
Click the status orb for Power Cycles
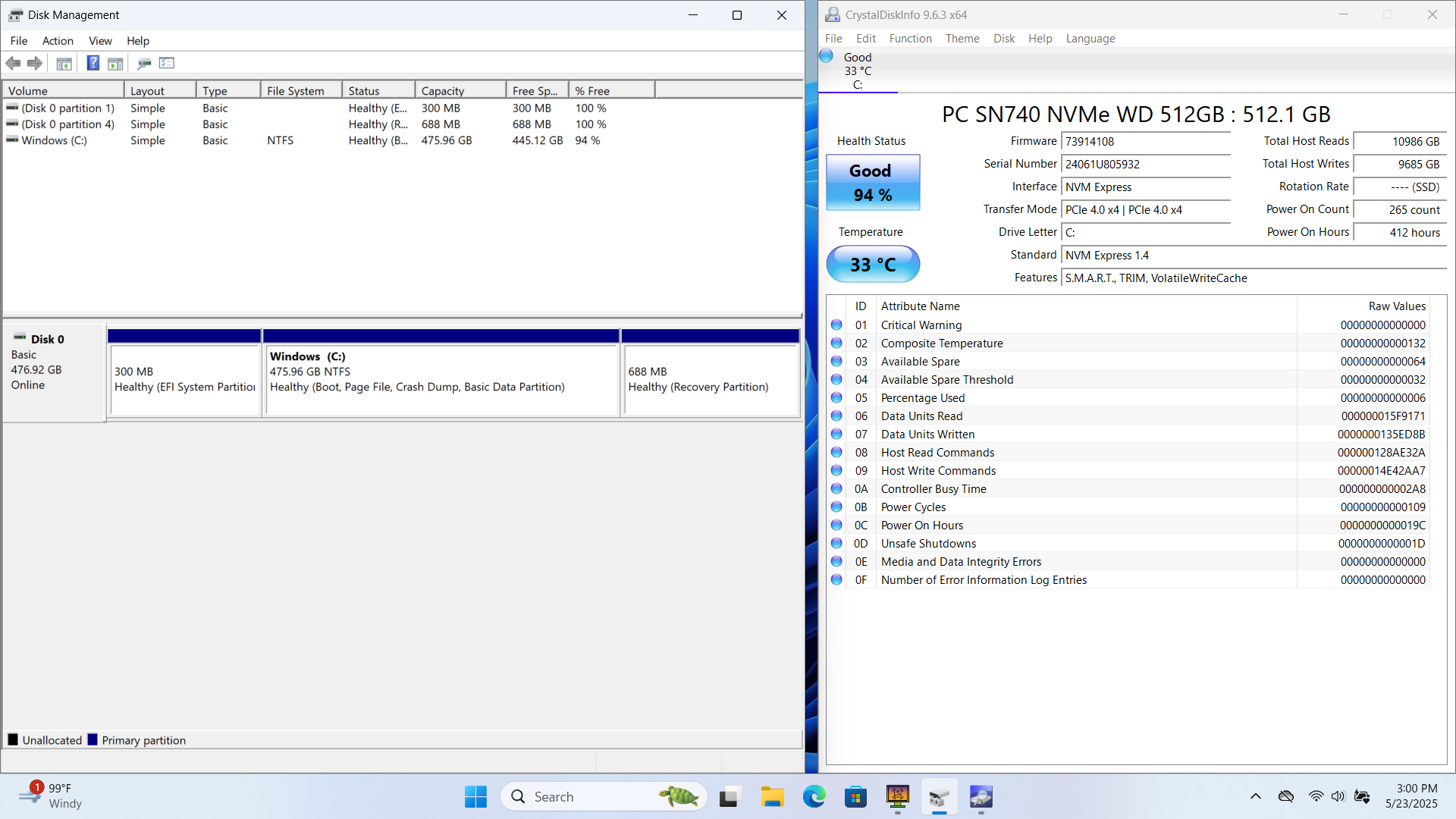tap(836, 507)
